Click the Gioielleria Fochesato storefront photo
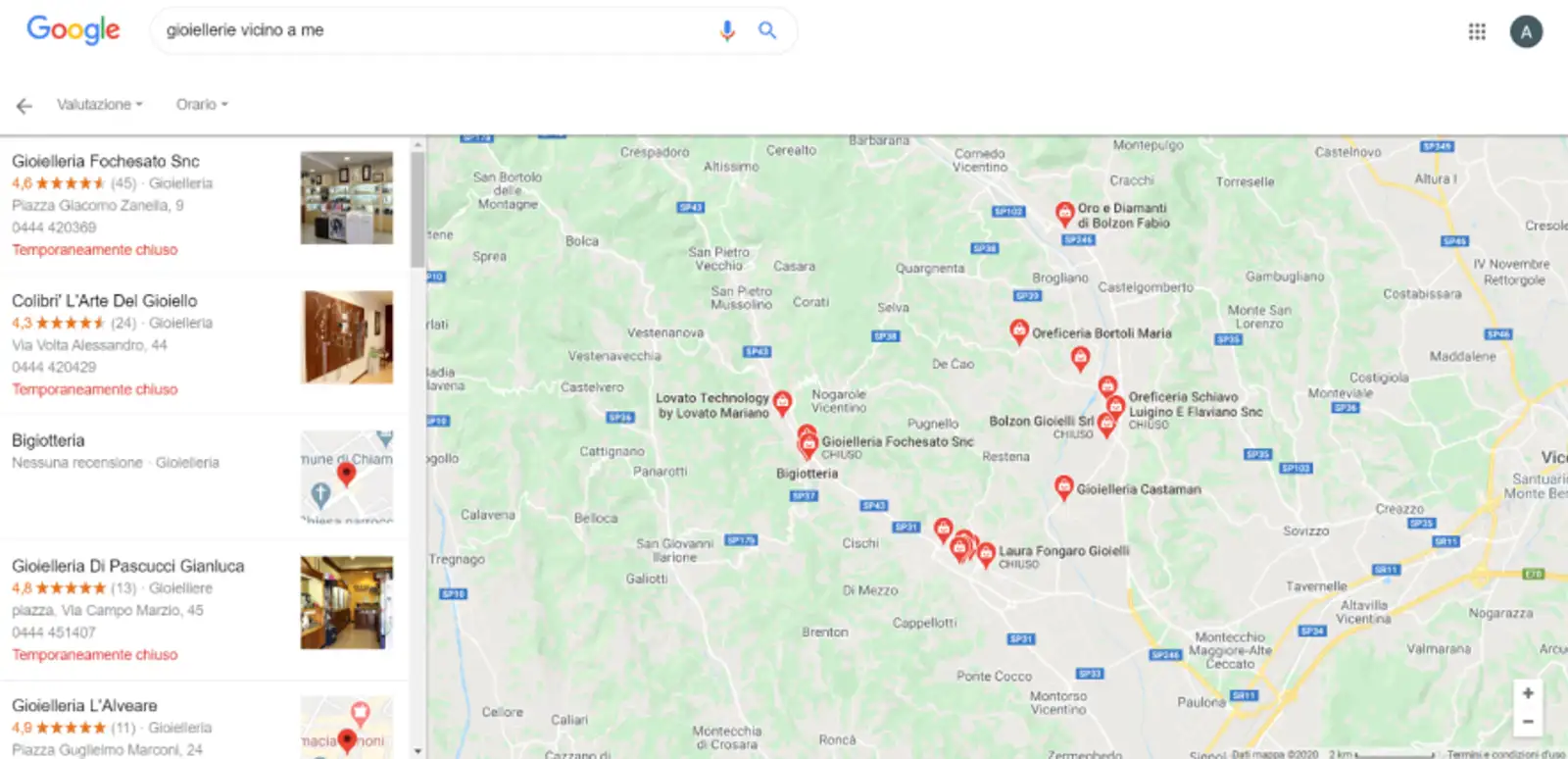This screenshot has height=759, width=1568. (x=347, y=198)
